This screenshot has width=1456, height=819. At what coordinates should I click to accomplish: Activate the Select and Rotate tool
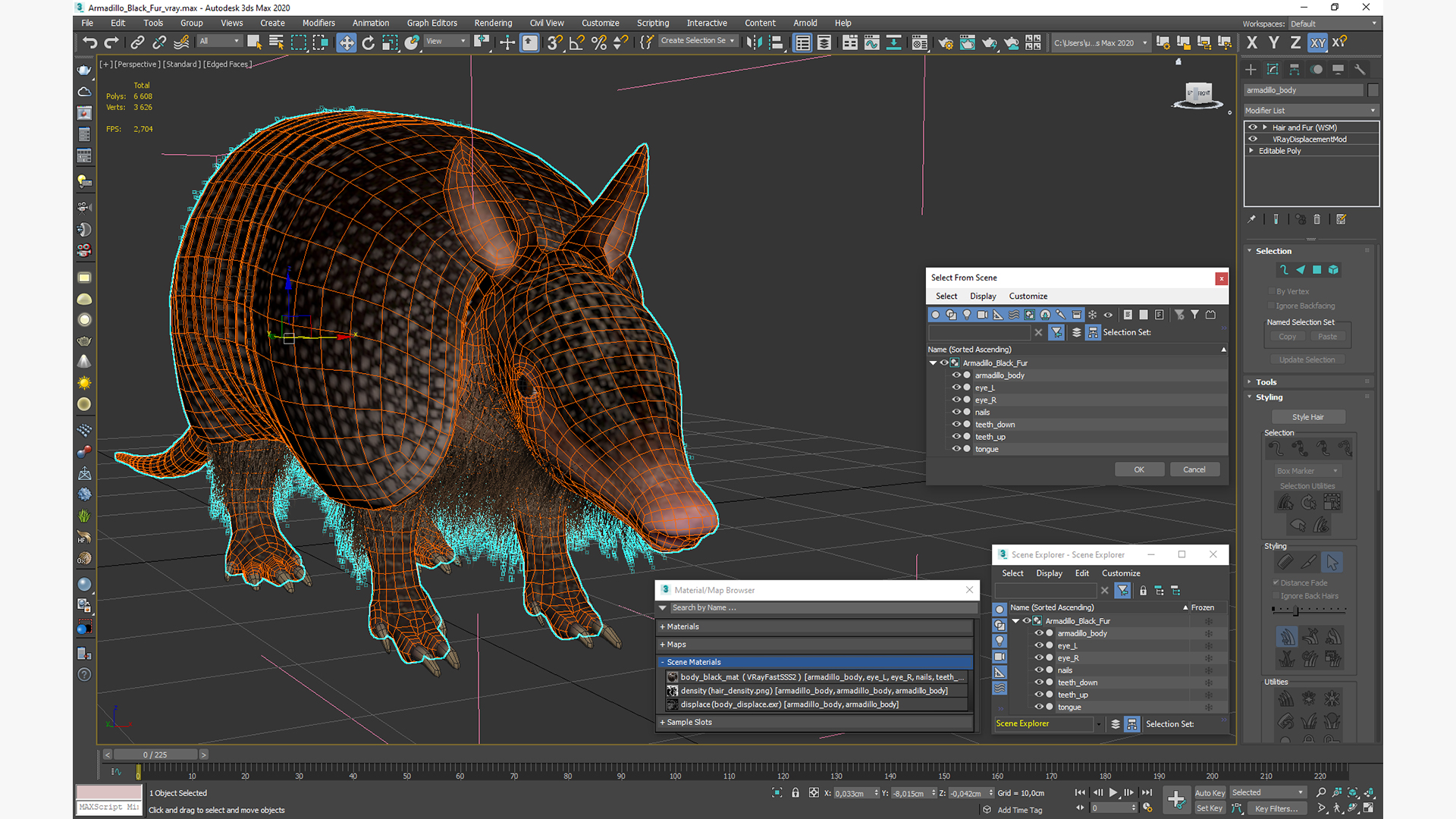[369, 42]
